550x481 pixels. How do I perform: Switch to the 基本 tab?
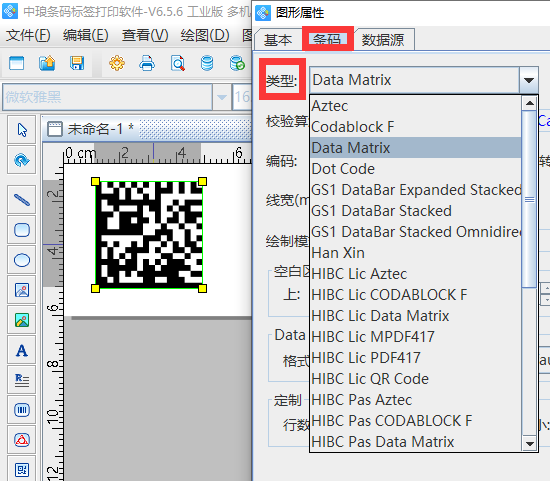coord(278,40)
